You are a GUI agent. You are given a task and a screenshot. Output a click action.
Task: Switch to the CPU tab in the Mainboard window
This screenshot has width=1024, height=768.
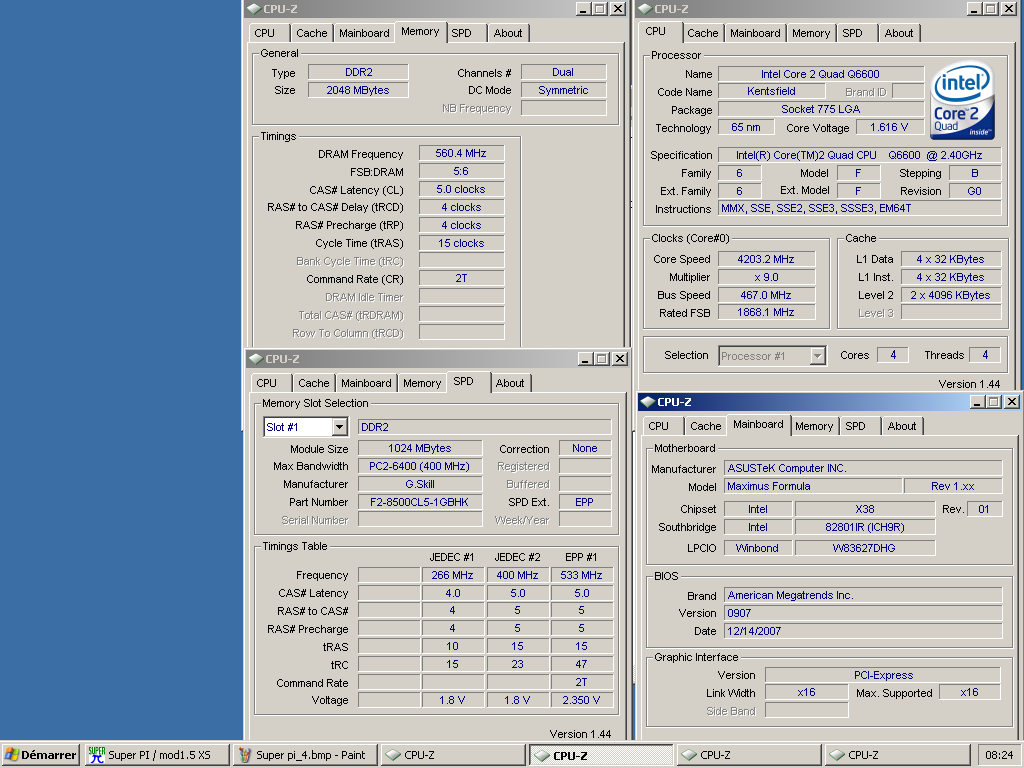658,426
